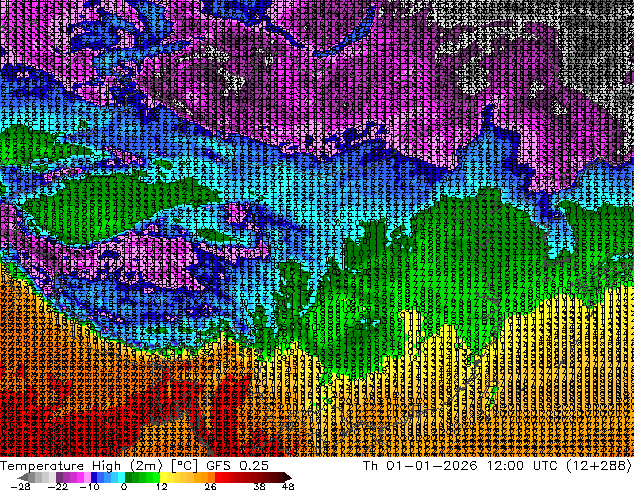Click the '[°C]' unit label

pos(184,466)
